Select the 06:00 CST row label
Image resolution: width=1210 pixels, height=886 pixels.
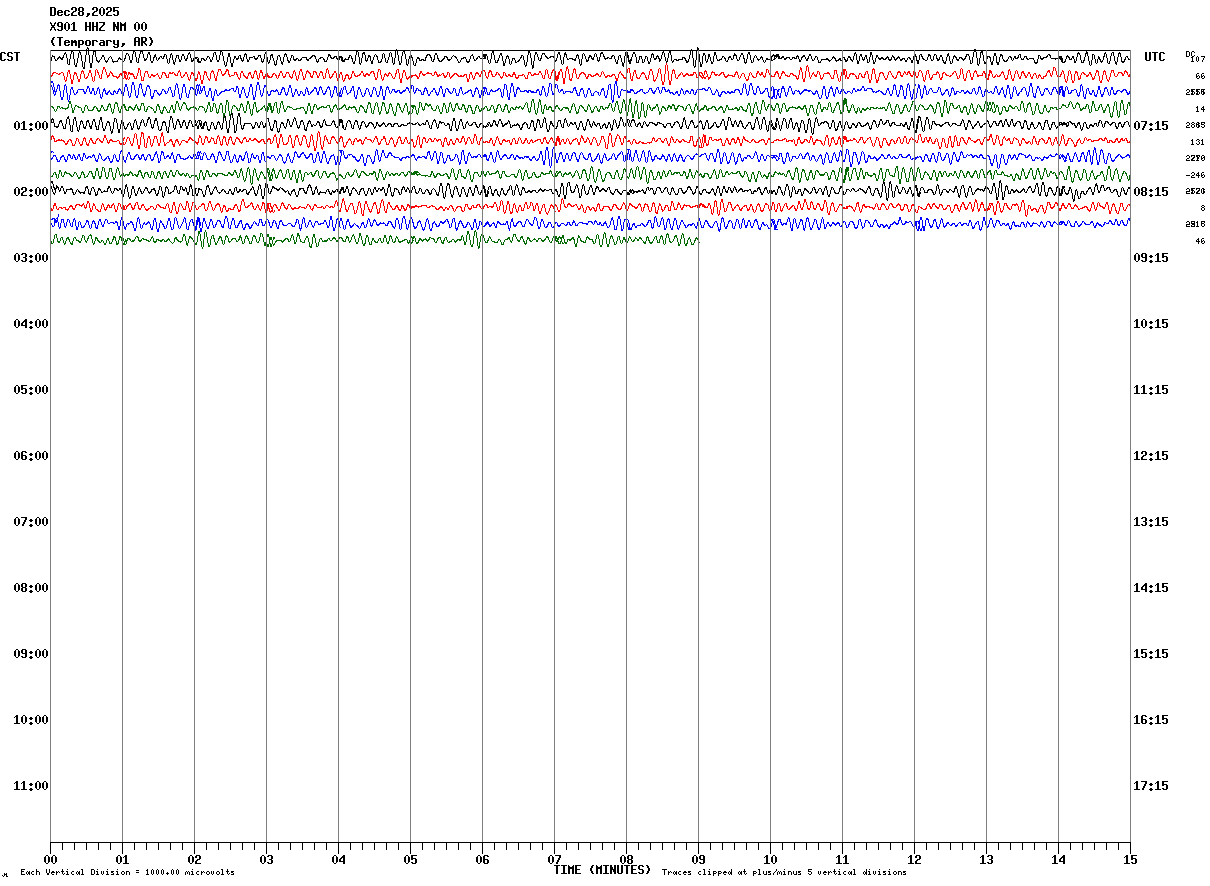click(x=31, y=456)
